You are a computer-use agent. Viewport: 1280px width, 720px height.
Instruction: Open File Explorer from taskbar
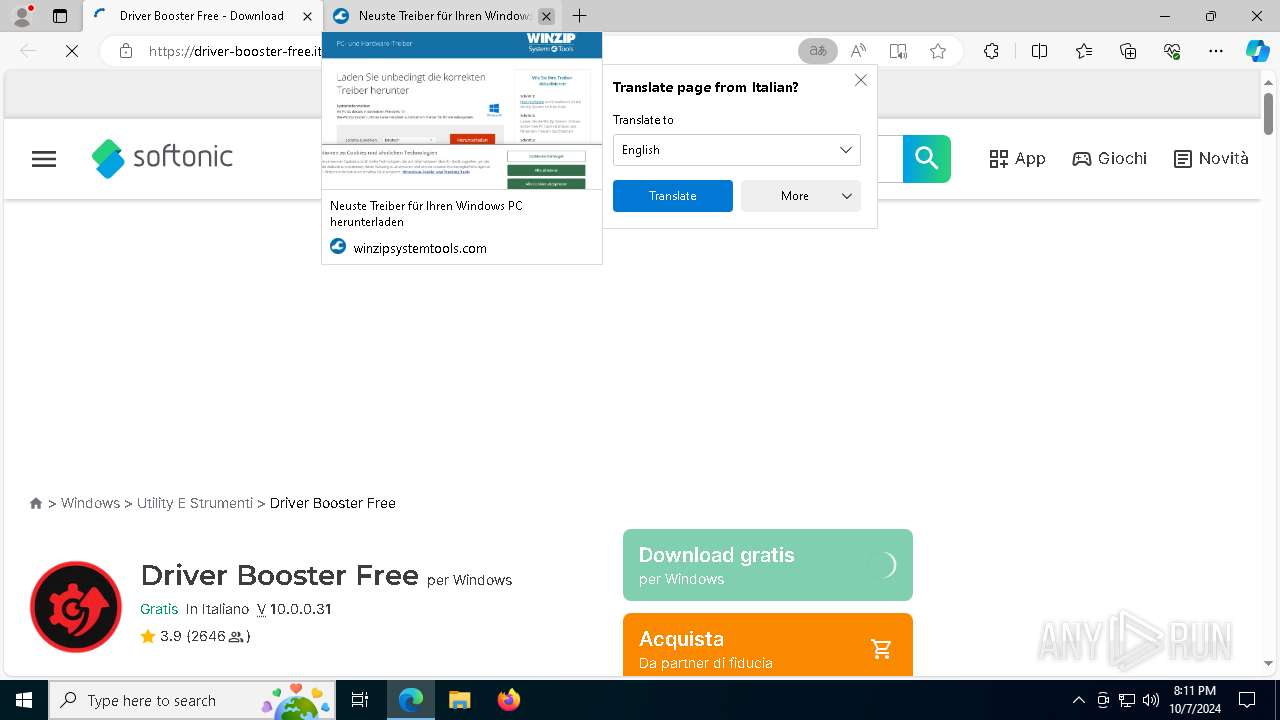click(x=459, y=700)
